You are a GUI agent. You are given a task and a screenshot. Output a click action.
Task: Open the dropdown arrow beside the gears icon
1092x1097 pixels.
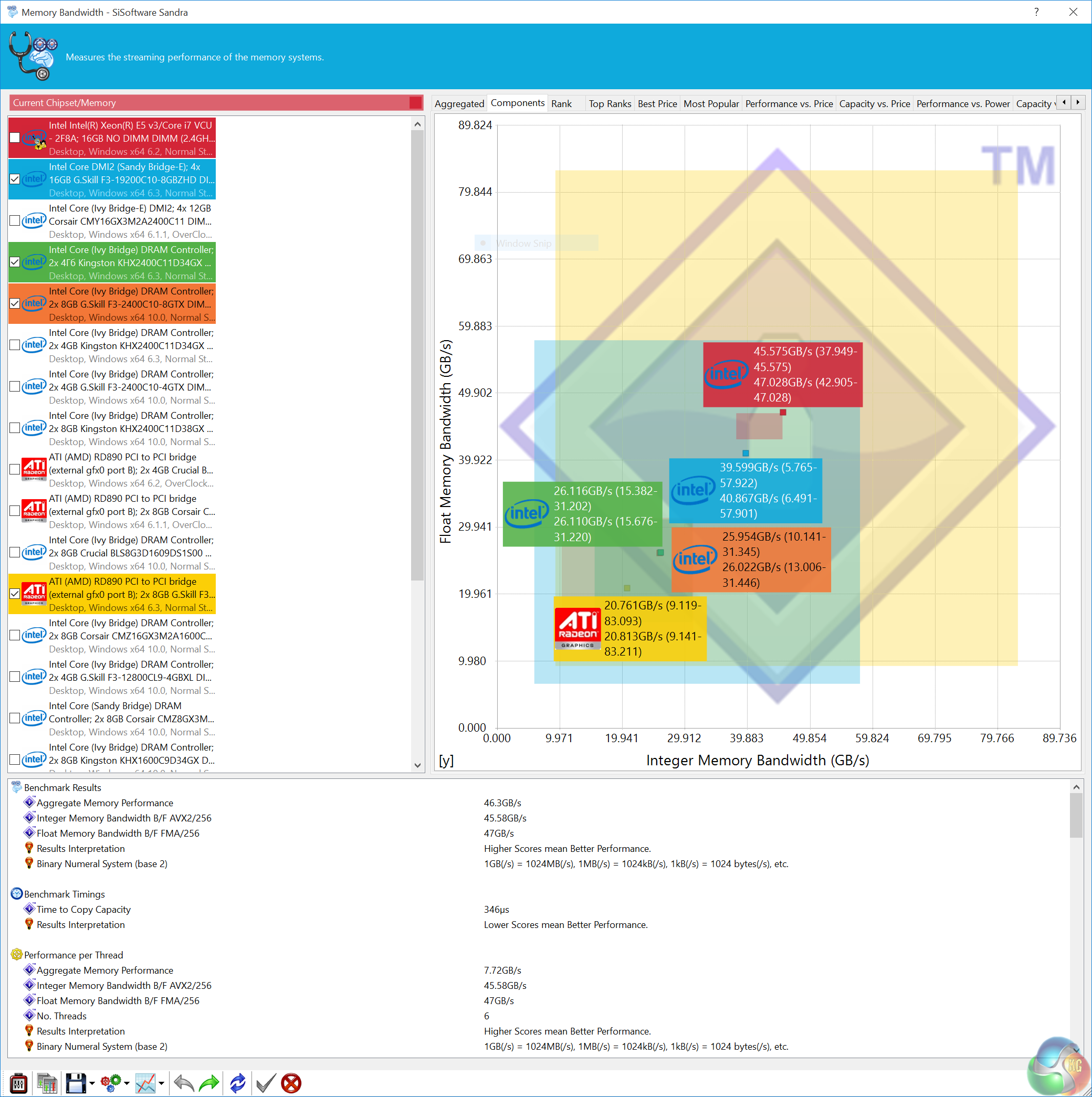click(x=127, y=1083)
